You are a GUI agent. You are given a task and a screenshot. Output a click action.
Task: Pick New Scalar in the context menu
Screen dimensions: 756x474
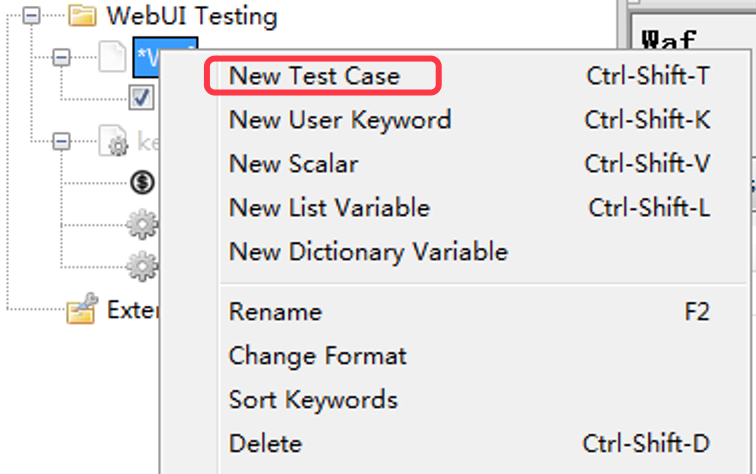(293, 164)
